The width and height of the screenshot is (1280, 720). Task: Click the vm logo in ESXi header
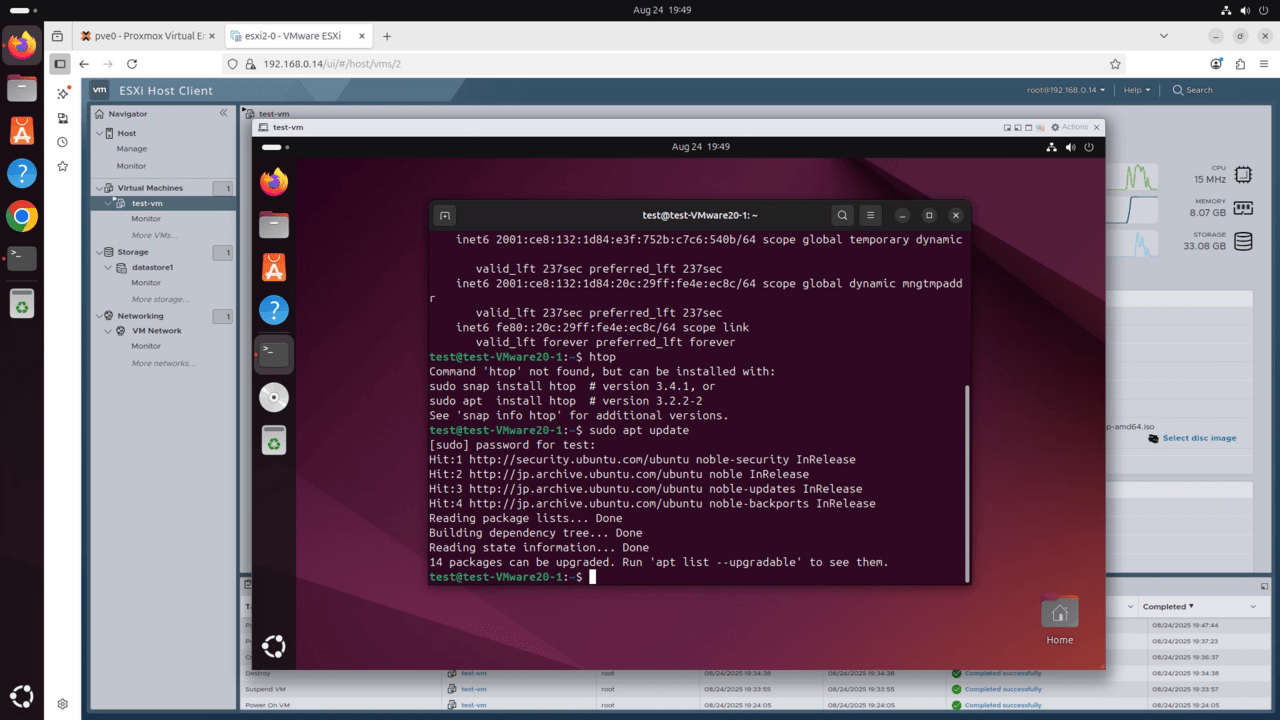(x=100, y=89)
